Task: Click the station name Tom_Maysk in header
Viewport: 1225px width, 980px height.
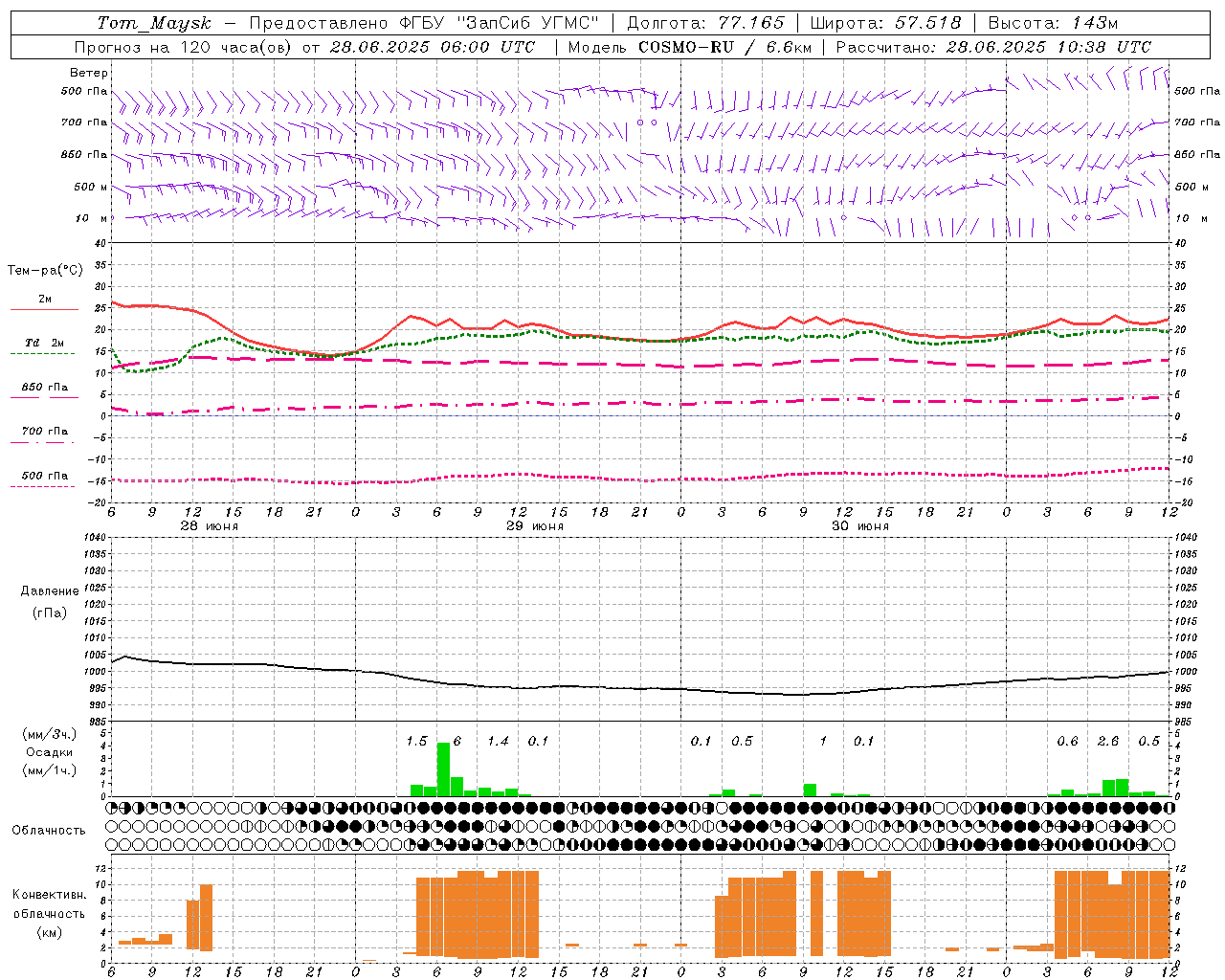Action: 154,23
